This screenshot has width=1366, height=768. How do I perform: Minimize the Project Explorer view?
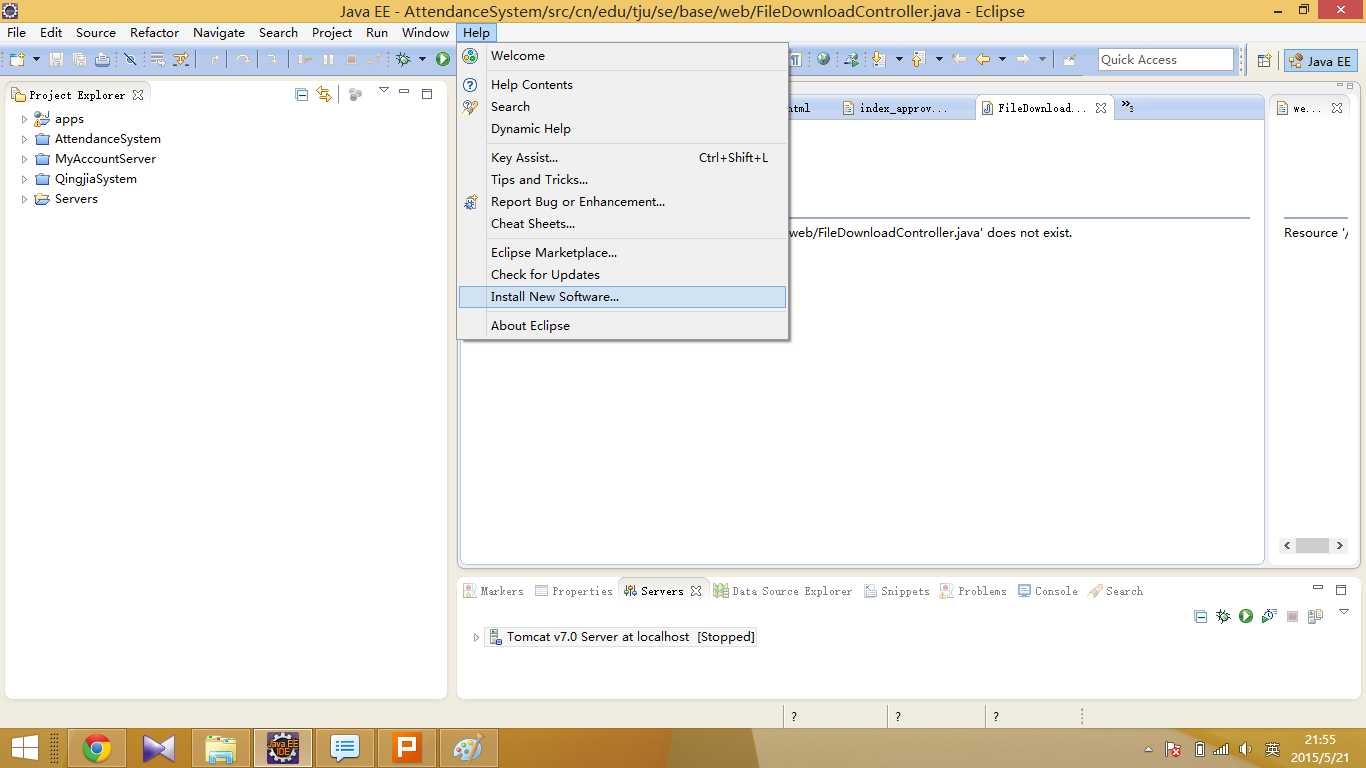[x=404, y=94]
